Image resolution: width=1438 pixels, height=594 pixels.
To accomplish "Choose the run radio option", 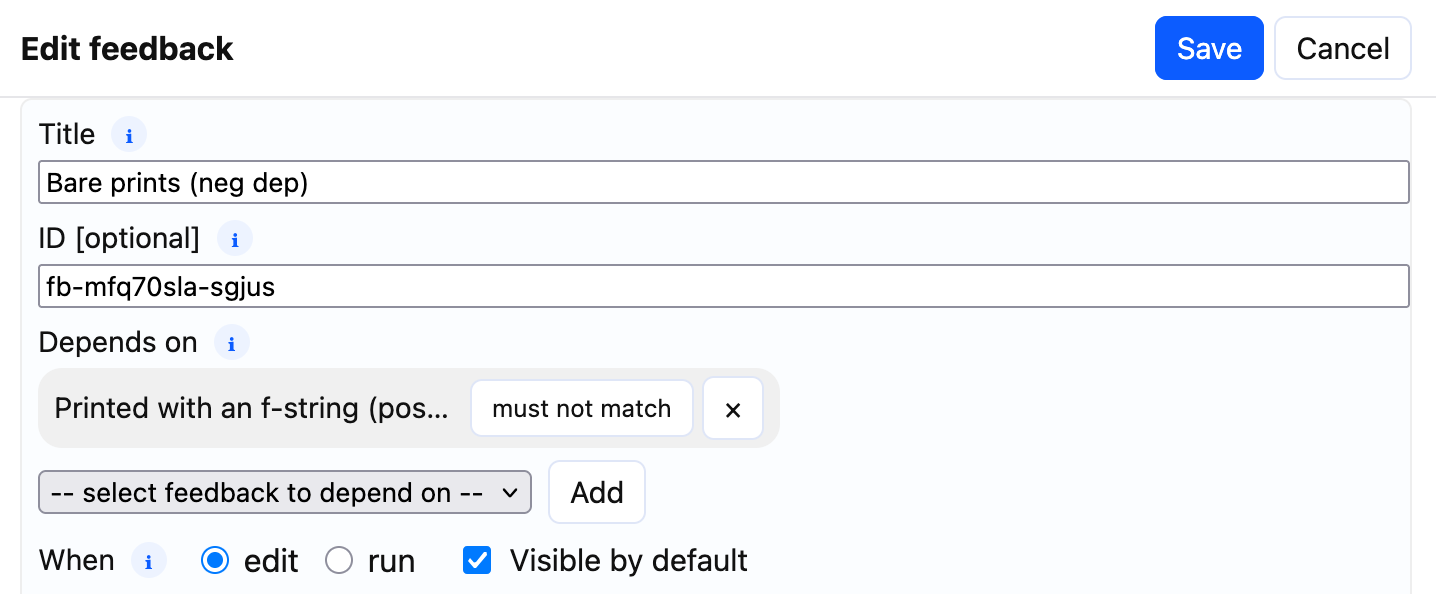I will pyautogui.click(x=340, y=561).
